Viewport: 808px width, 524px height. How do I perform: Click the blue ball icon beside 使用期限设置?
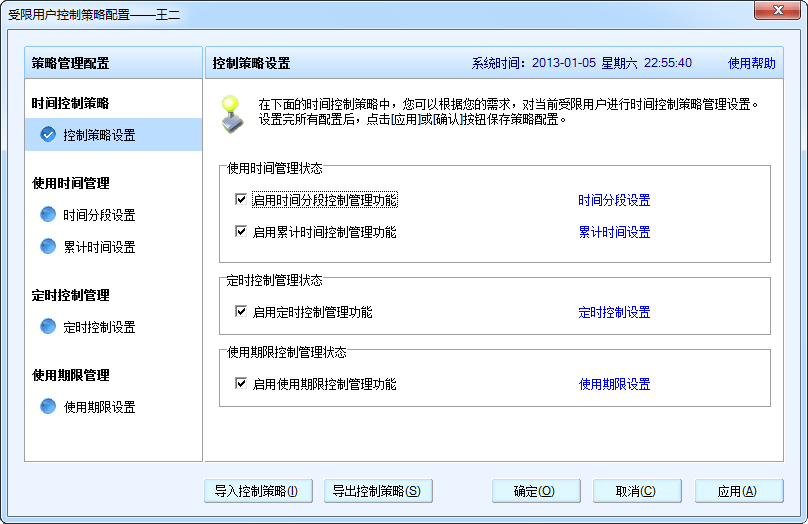48,407
